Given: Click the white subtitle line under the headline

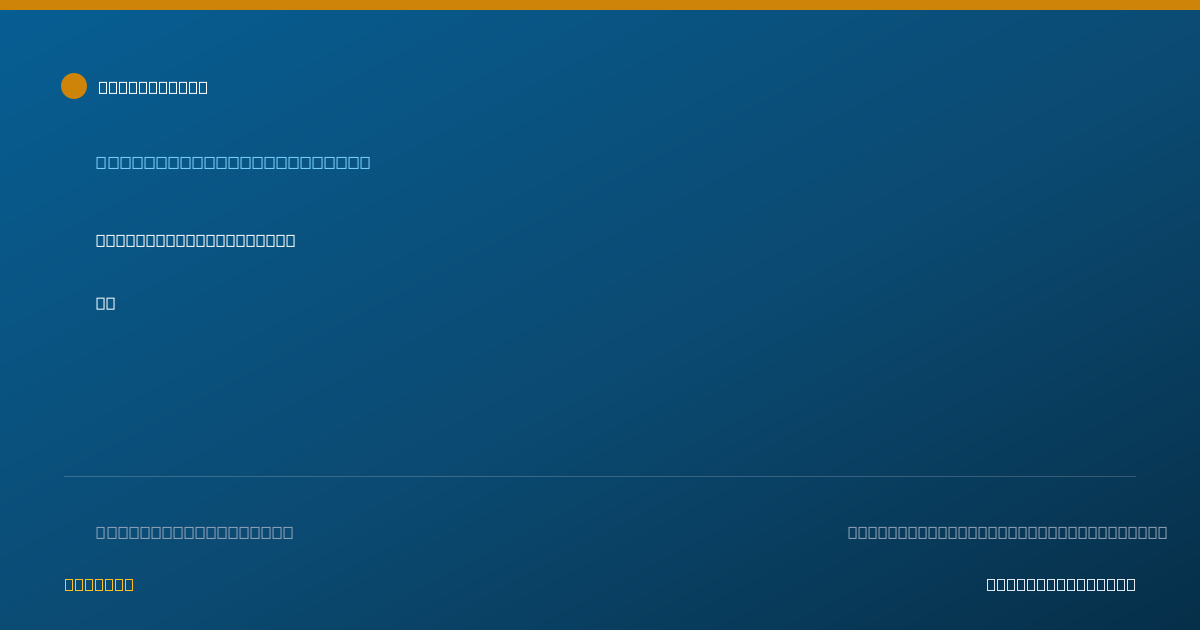Looking at the screenshot, I should click(196, 240).
